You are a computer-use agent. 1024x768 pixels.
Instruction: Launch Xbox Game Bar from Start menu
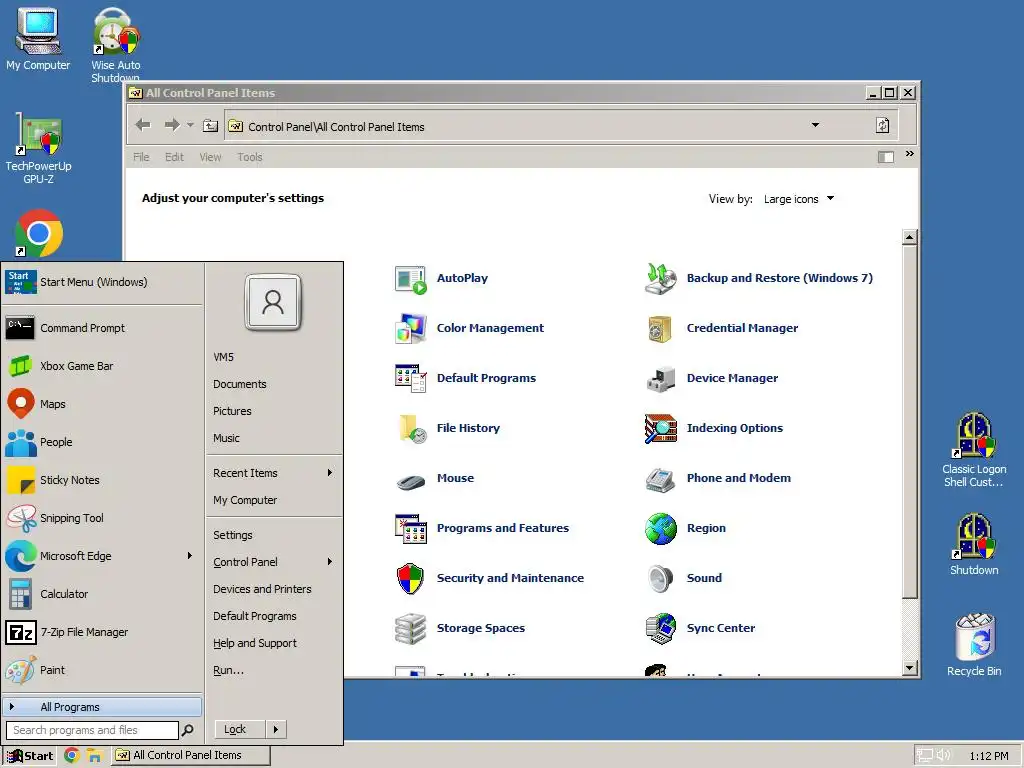click(x=103, y=366)
